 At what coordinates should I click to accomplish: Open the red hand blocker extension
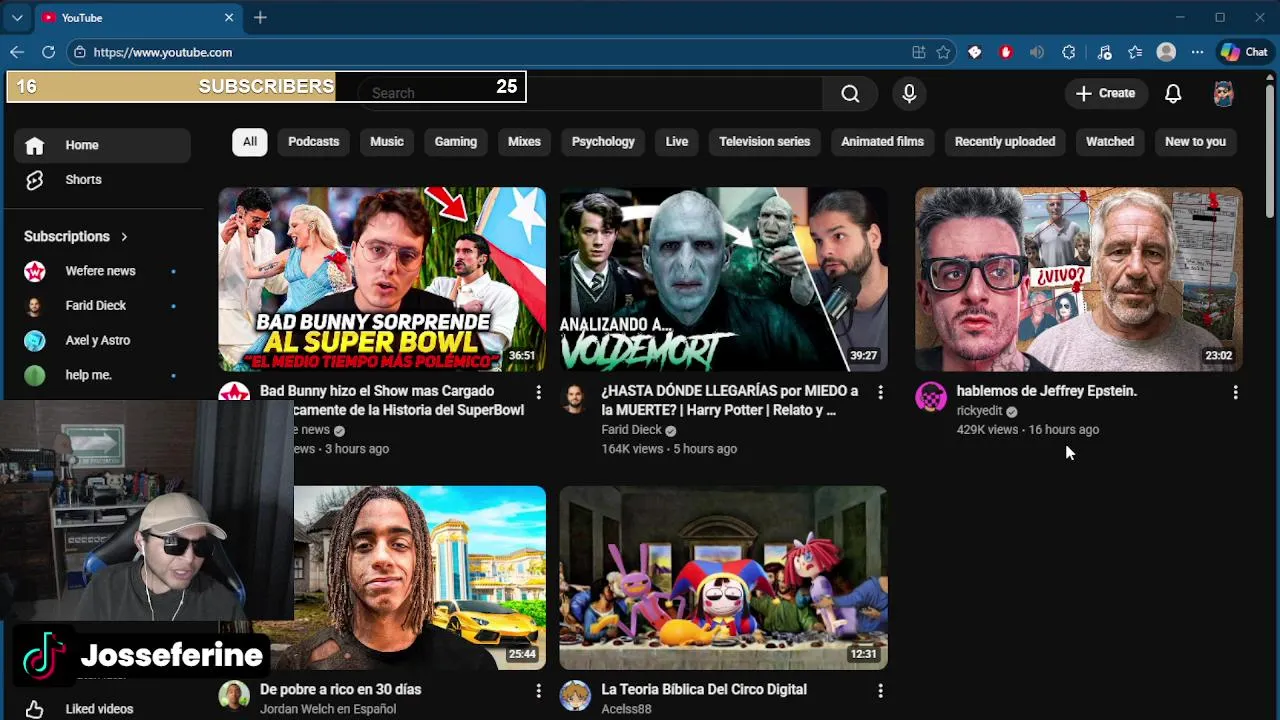click(x=1006, y=52)
